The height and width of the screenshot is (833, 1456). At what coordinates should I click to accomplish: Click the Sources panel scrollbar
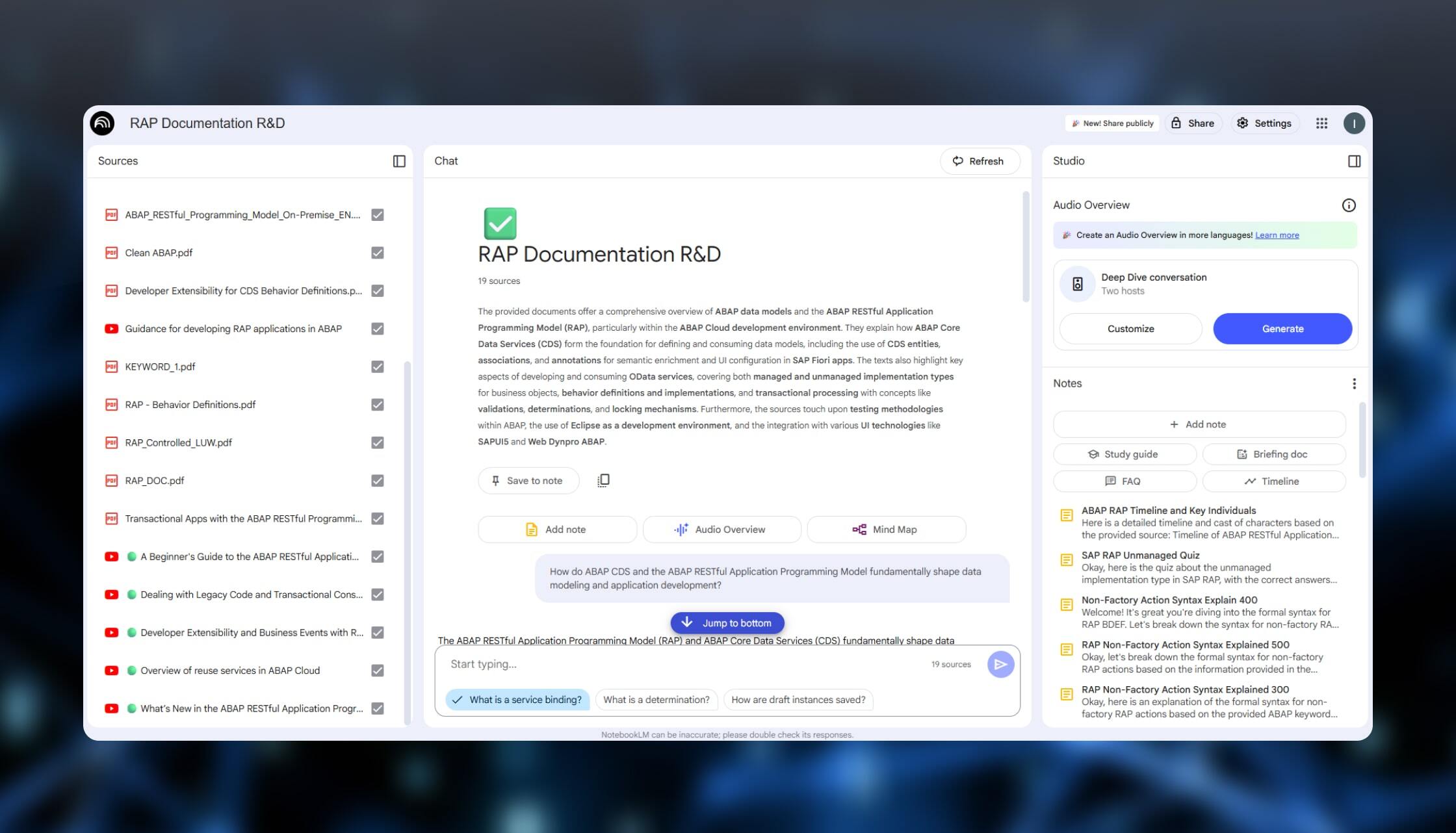coord(408,543)
